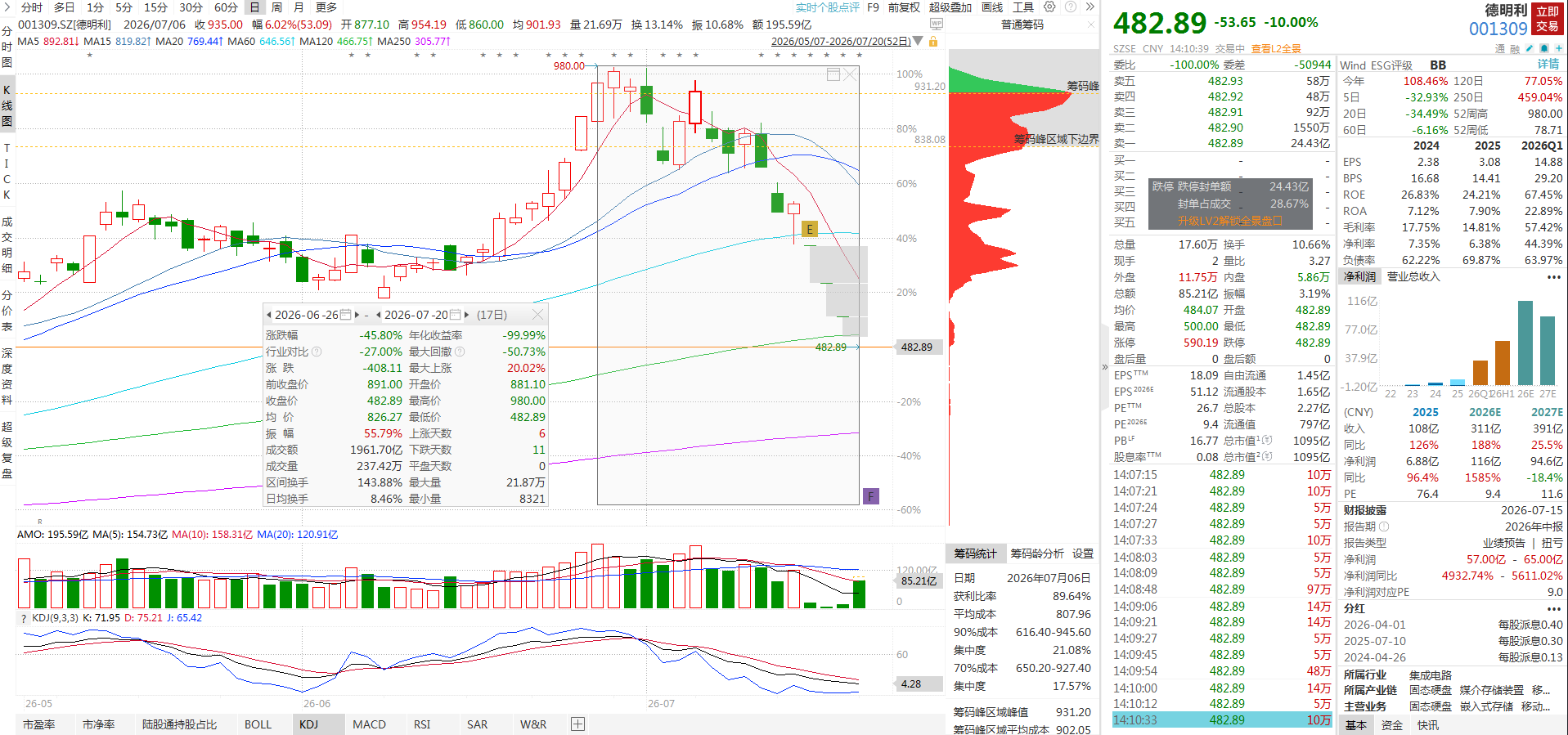Image resolution: width=1568 pixels, height=735 pixels.
Task: Open start date calendar picker for 2026-06-26
Action: pyautogui.click(x=346, y=315)
